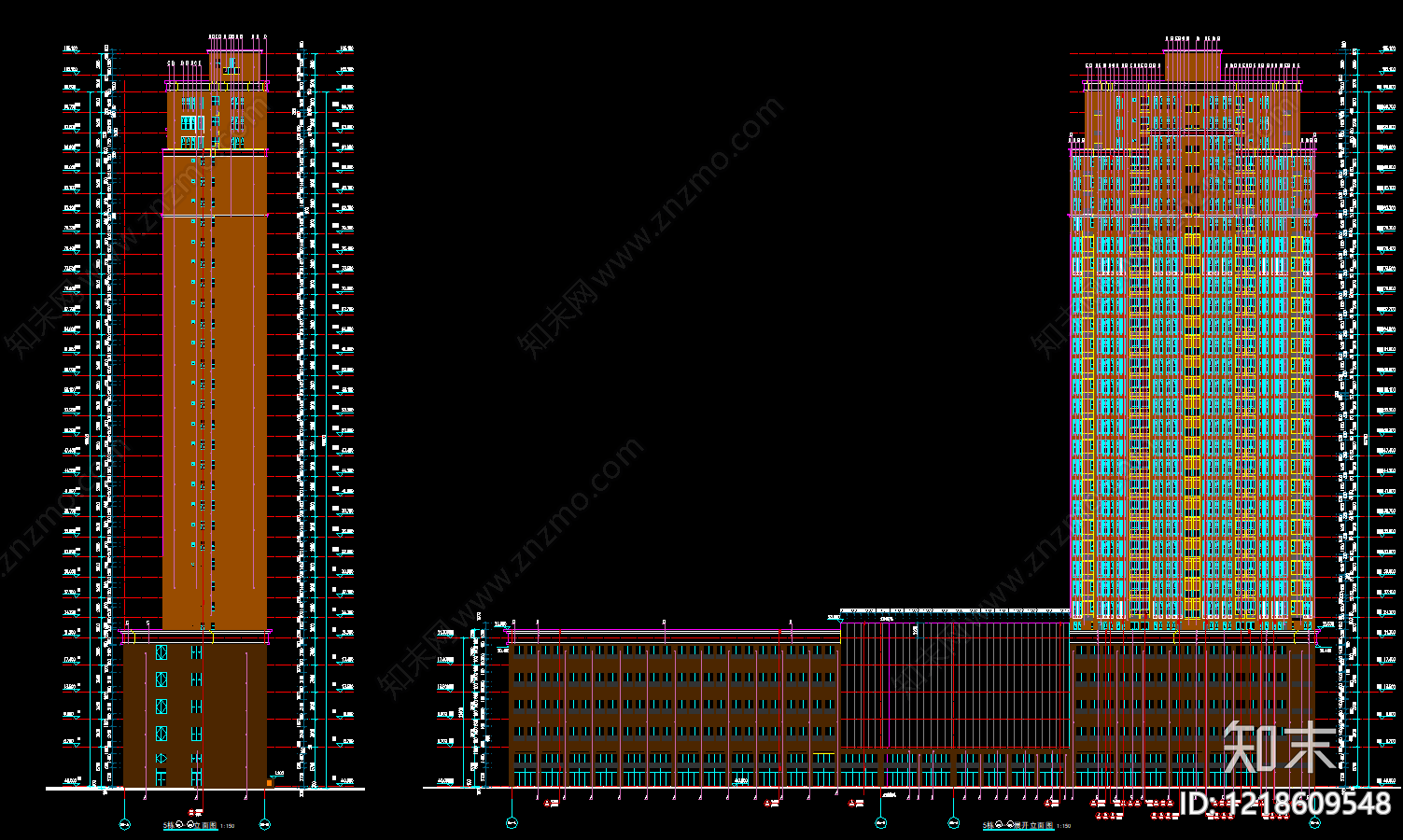Click the 1:150 scale beside the 展开立面图 title

point(1063,826)
